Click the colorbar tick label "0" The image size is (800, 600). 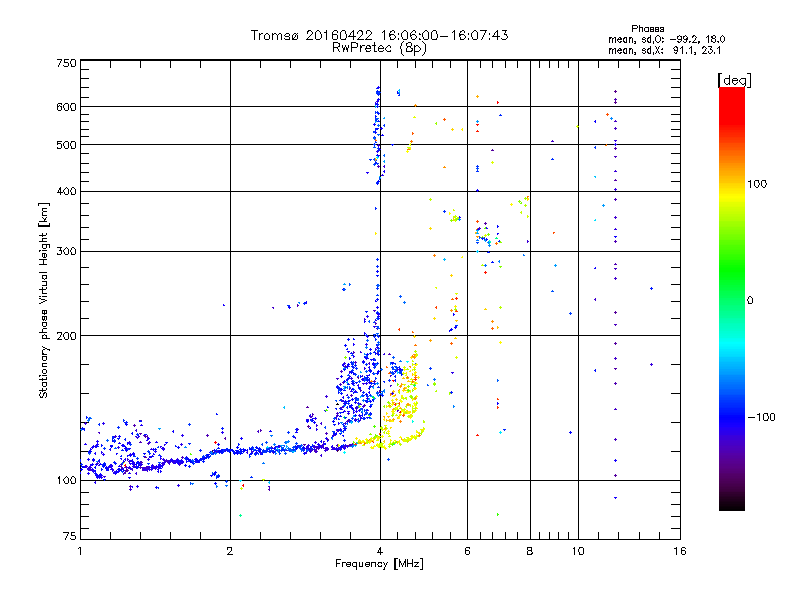pyautogui.click(x=750, y=300)
